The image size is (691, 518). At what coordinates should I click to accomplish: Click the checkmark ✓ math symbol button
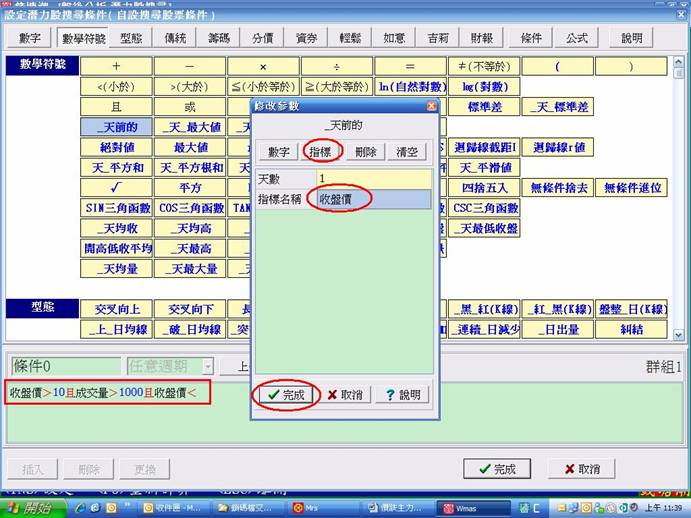pyautogui.click(x=116, y=187)
